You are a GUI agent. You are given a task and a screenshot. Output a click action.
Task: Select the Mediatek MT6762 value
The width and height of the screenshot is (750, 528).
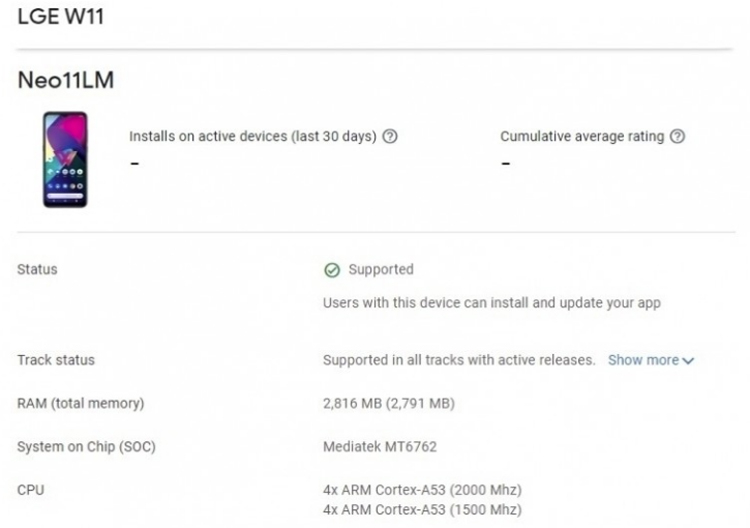[380, 447]
